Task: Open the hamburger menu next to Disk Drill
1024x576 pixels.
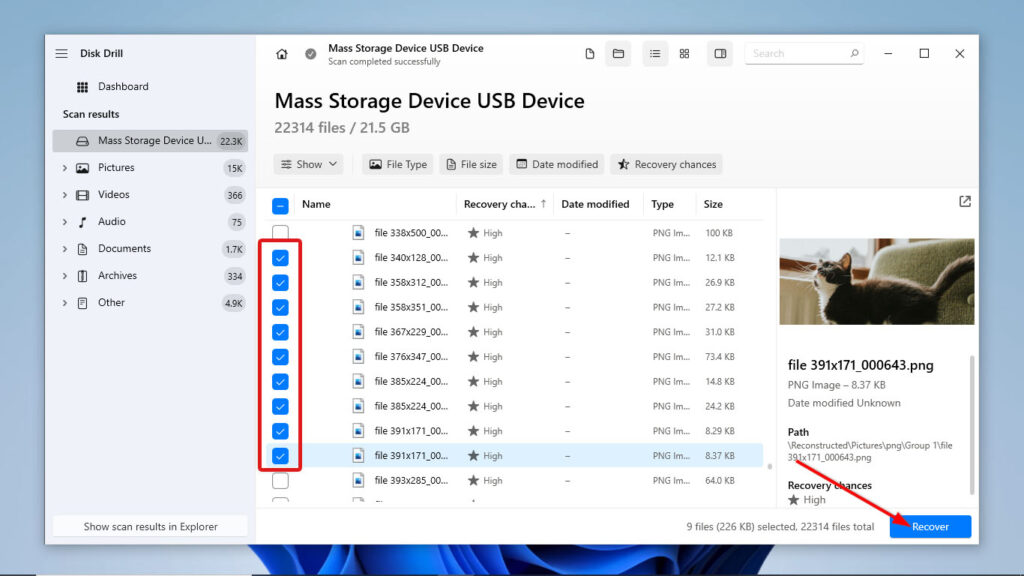Action: coord(63,53)
